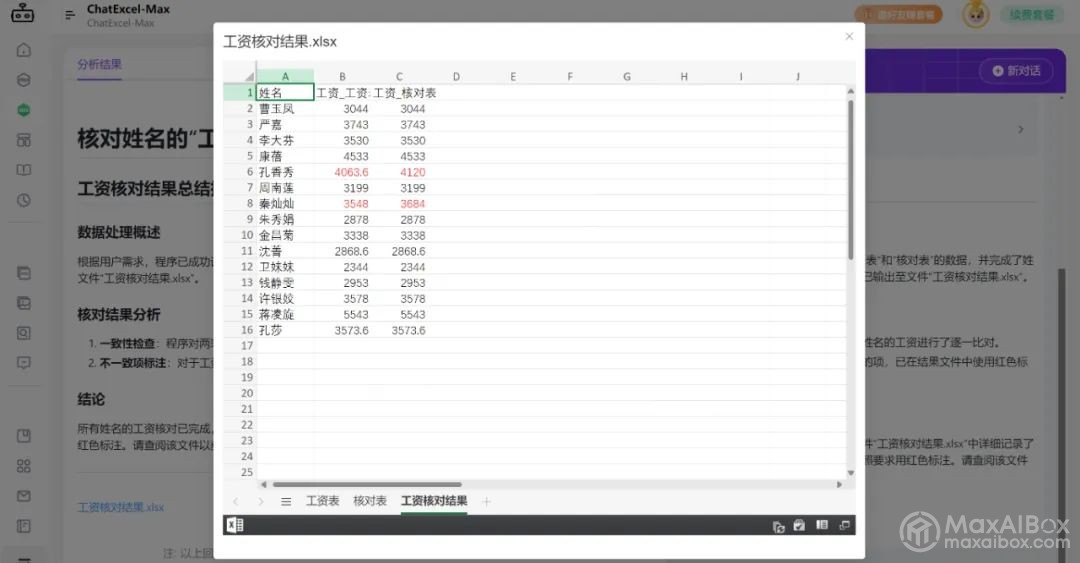The width and height of the screenshot is (1080, 563).
Task: Open the 分析结果 tab in background page
Action: [x=99, y=64]
